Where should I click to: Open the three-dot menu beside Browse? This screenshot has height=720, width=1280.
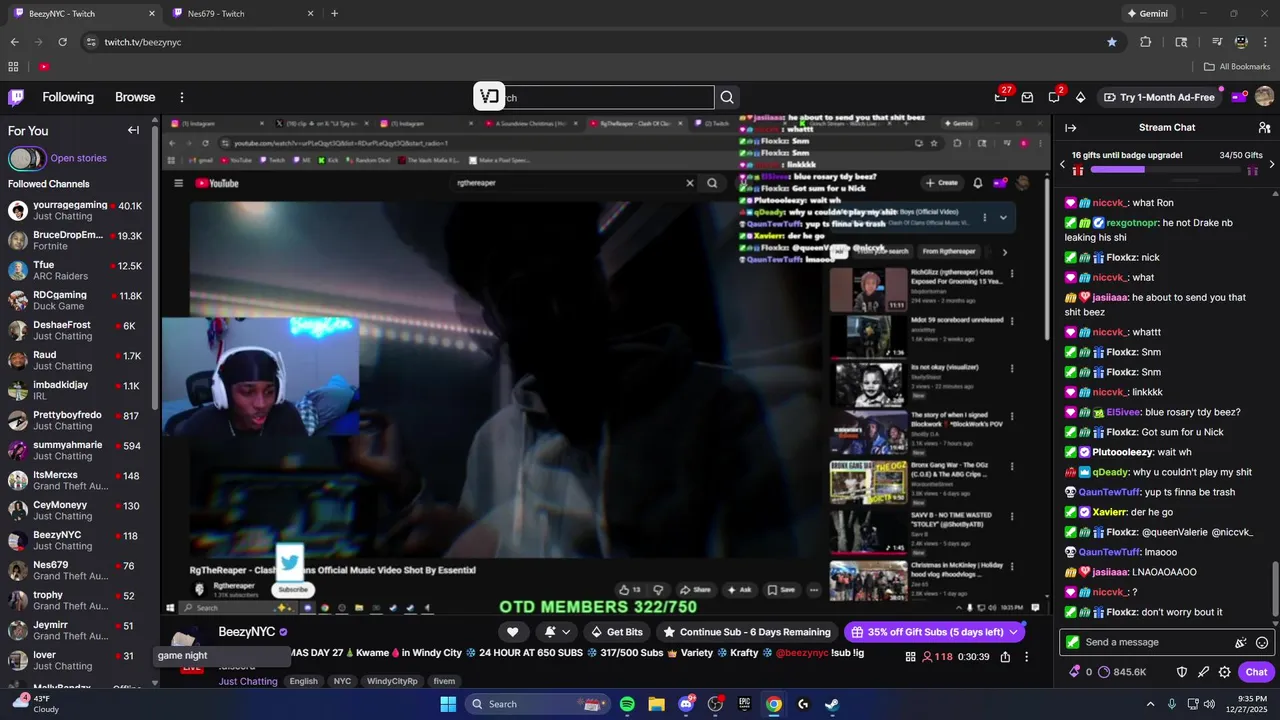pos(181,97)
